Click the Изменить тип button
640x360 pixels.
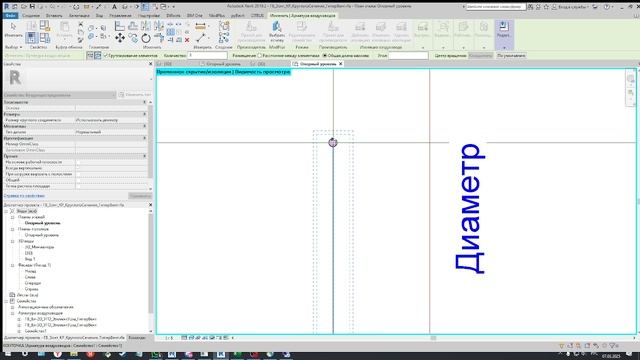pos(135,95)
